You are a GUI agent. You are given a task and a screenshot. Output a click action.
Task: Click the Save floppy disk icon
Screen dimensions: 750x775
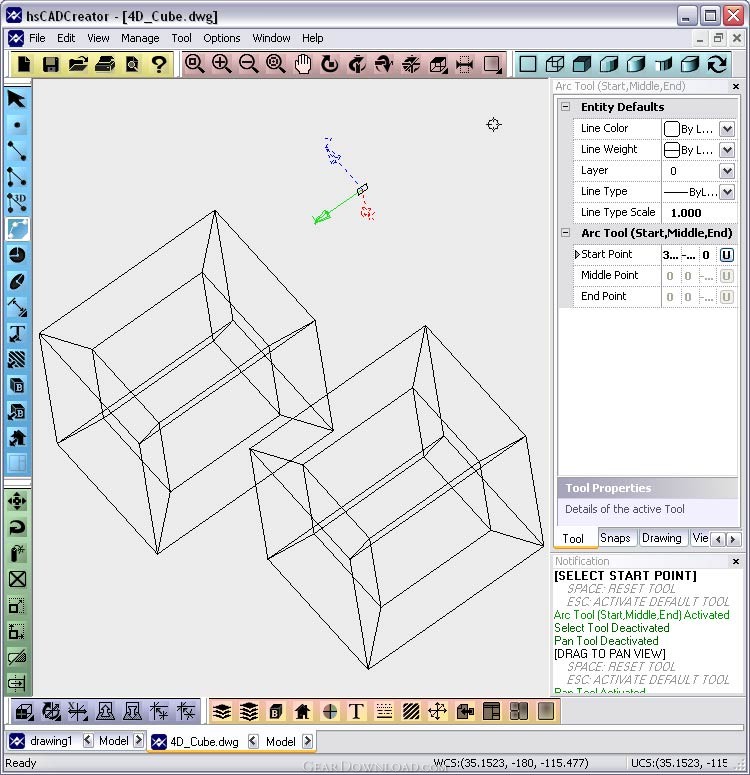point(50,64)
